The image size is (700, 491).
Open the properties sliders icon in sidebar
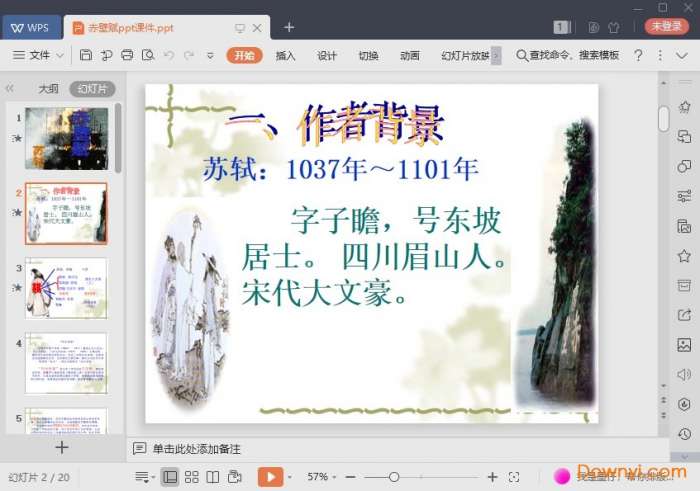click(x=684, y=196)
